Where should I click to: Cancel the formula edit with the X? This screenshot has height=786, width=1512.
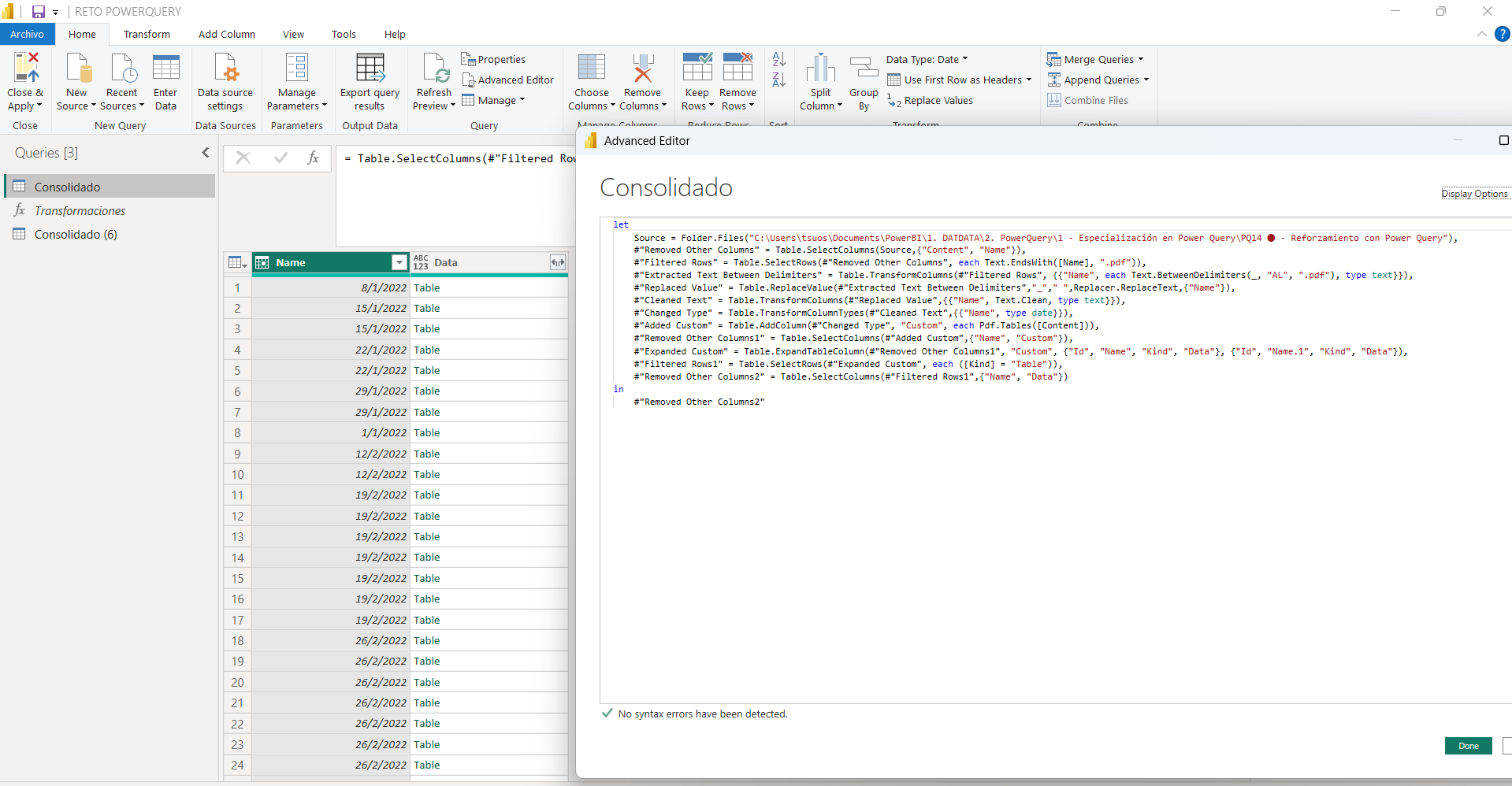click(243, 158)
